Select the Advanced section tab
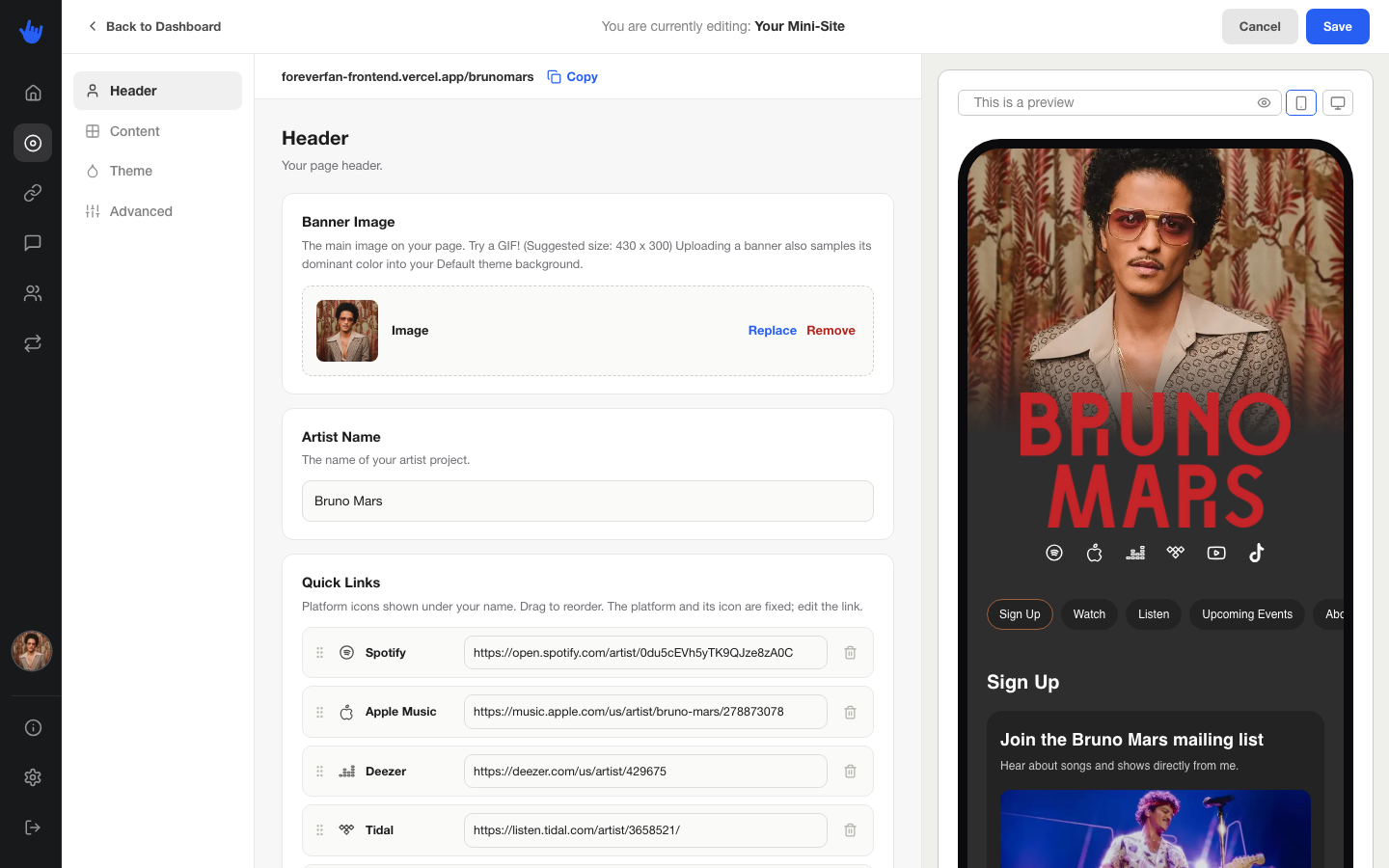 tap(157, 211)
